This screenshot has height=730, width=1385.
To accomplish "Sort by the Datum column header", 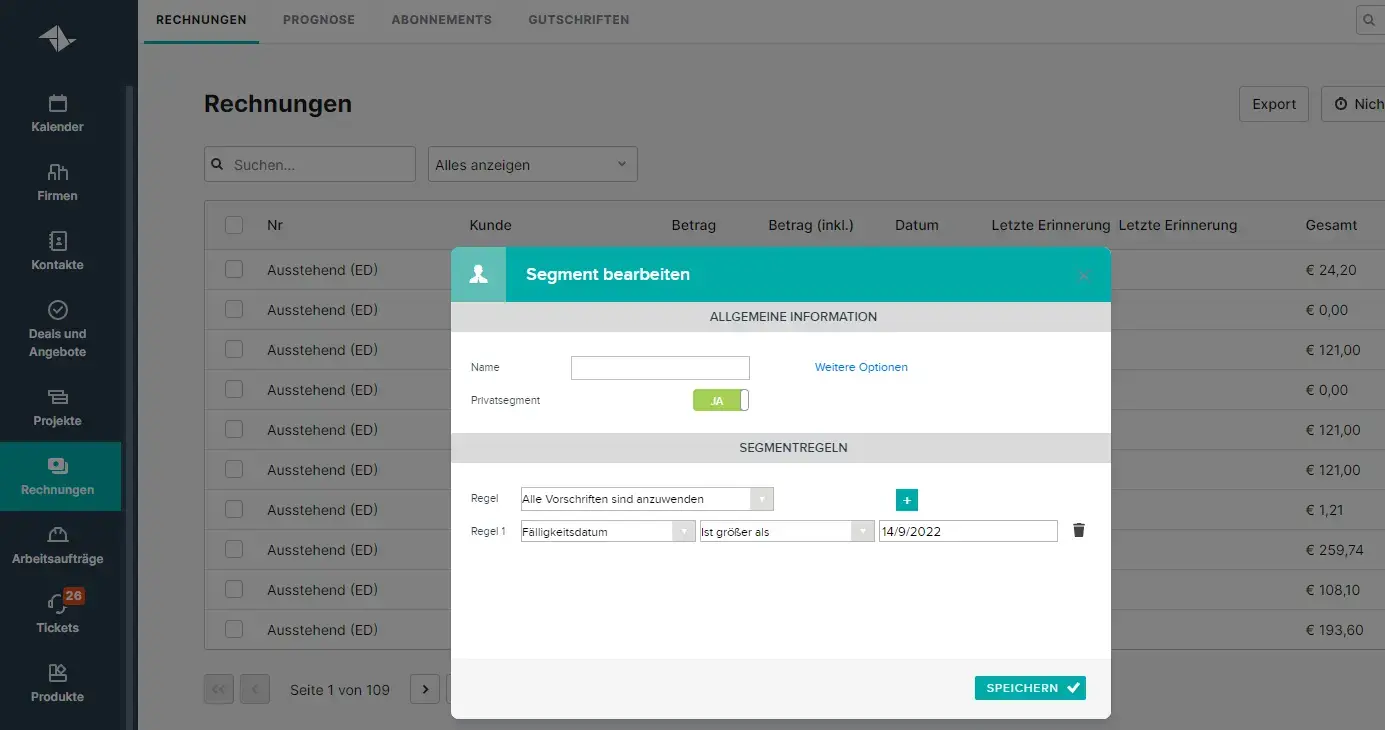I will click(917, 225).
